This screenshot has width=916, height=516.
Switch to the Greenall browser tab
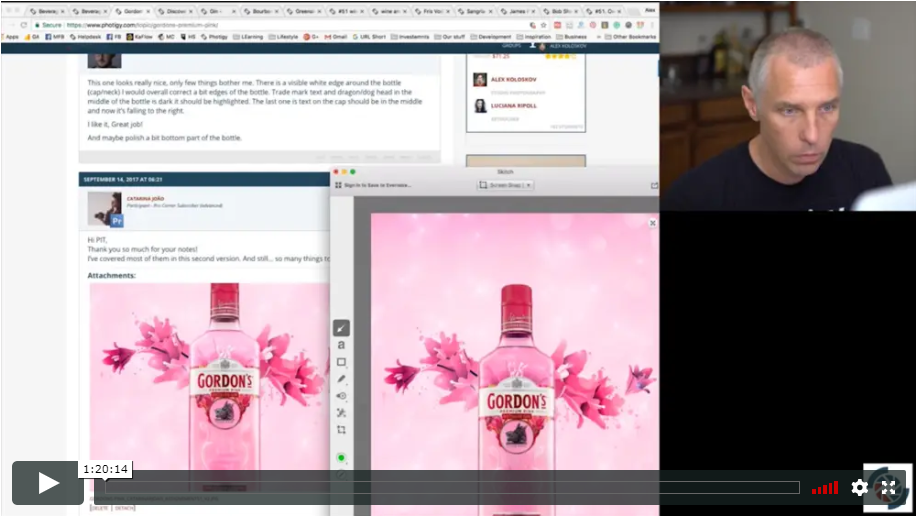click(304, 11)
